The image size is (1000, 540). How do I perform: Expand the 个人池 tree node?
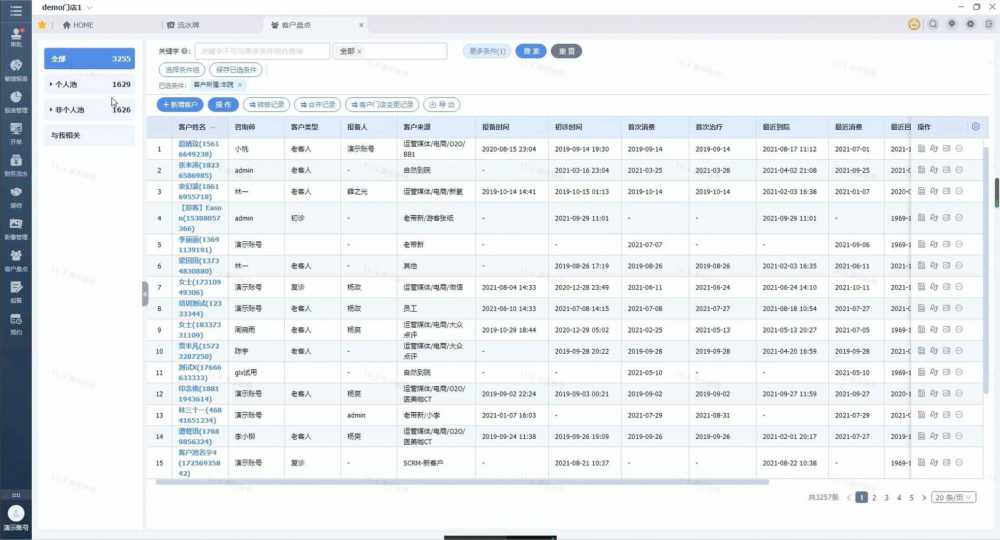(x=51, y=85)
